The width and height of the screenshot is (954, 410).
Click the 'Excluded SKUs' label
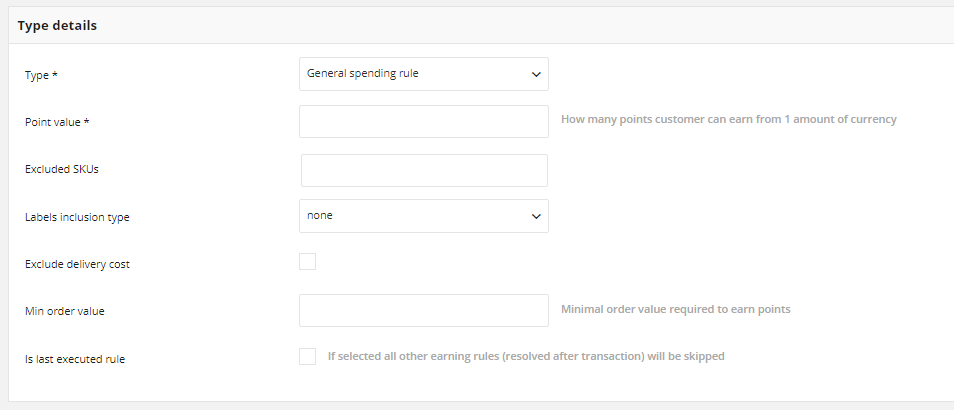click(61, 170)
